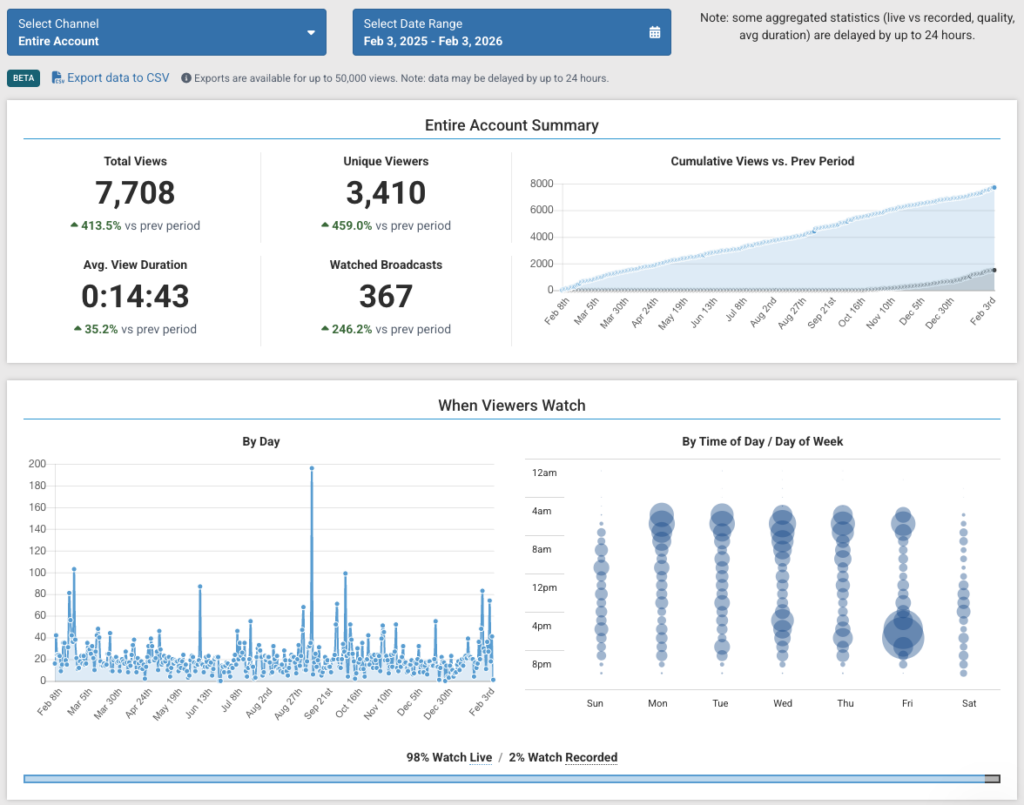Click the Export data to CSV link
The width and height of the screenshot is (1024, 805).
coord(118,78)
